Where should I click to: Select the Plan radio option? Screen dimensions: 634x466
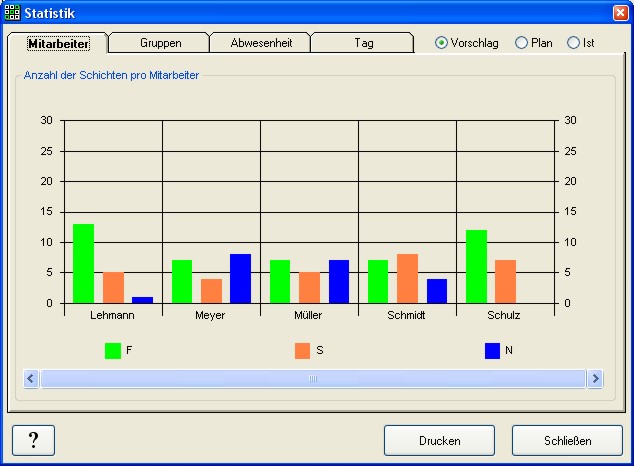pos(521,43)
